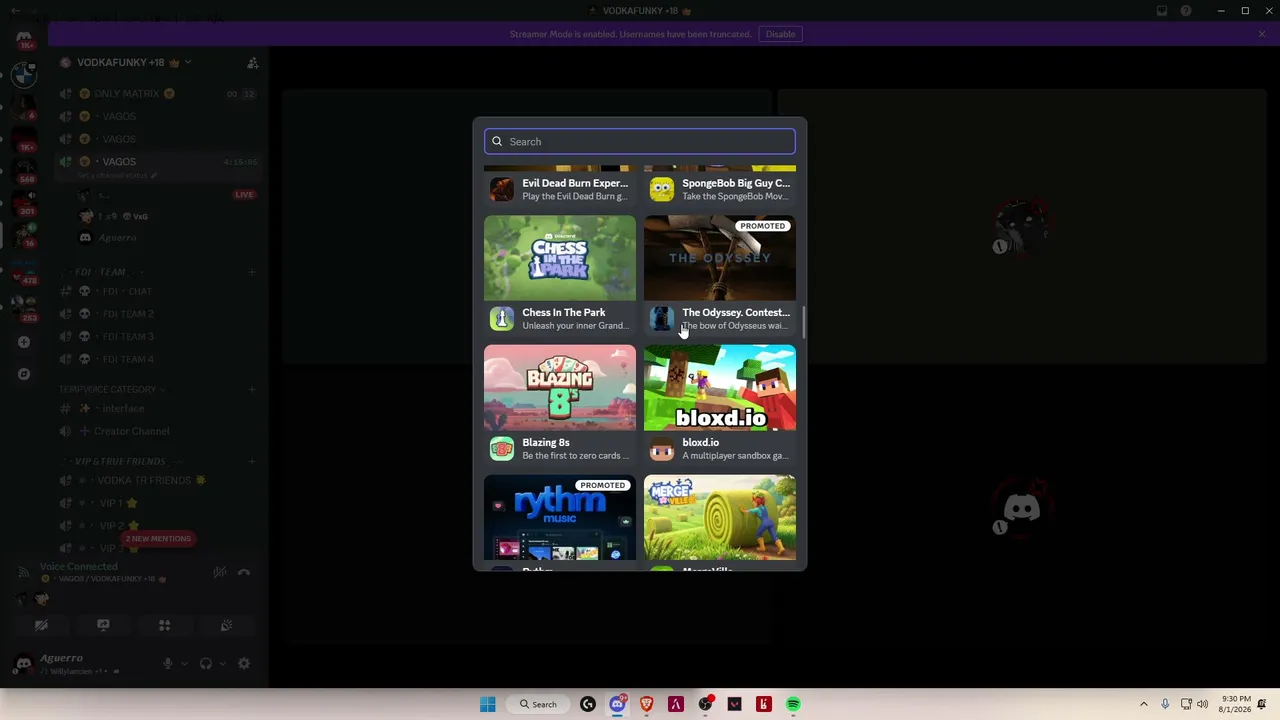Viewport: 1280px width, 720px height.
Task: Join the FDI TEAM 3 voice channel
Action: (159, 337)
